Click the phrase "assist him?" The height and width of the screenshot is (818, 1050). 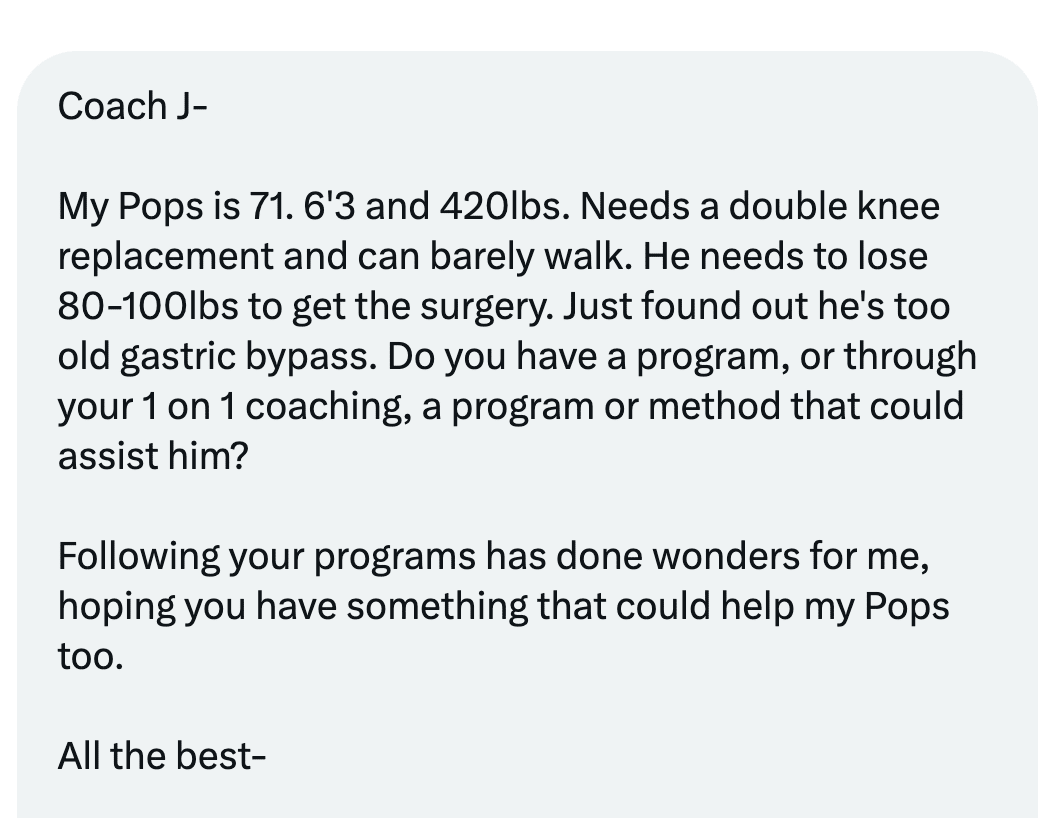tap(151, 457)
